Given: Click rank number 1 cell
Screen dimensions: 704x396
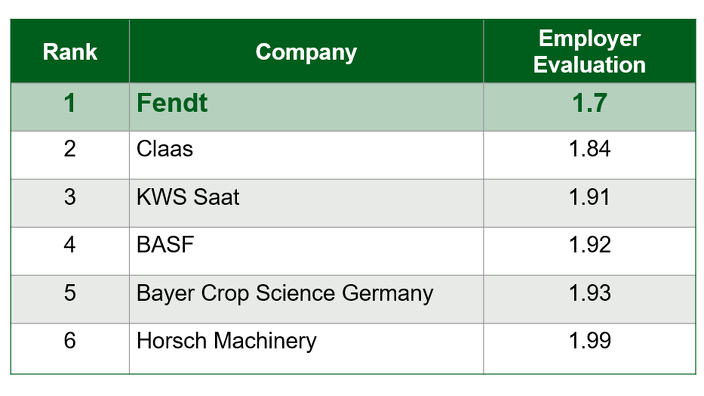Looking at the screenshot, I should pyautogui.click(x=70, y=107).
